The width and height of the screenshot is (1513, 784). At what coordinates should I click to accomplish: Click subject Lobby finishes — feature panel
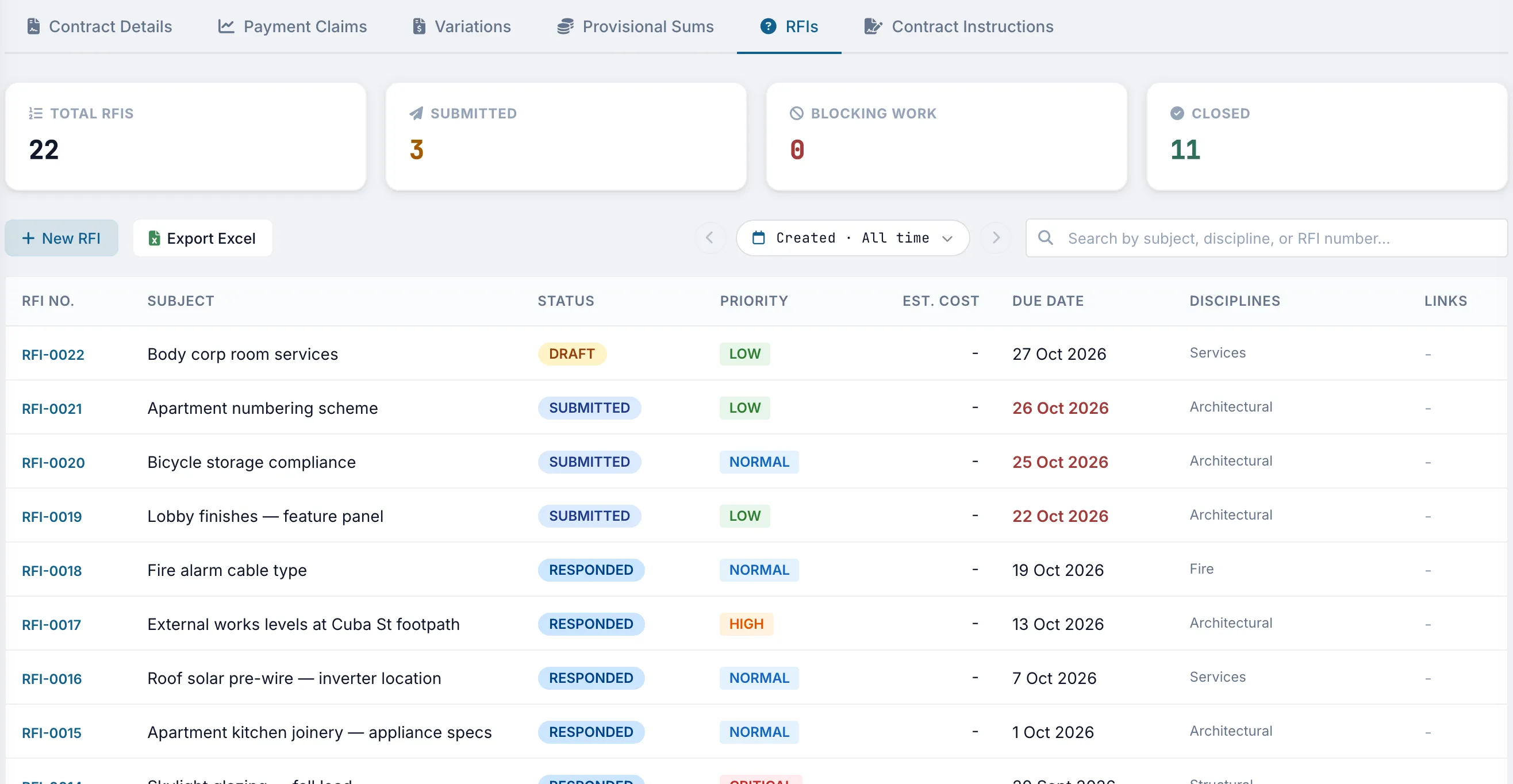265,516
